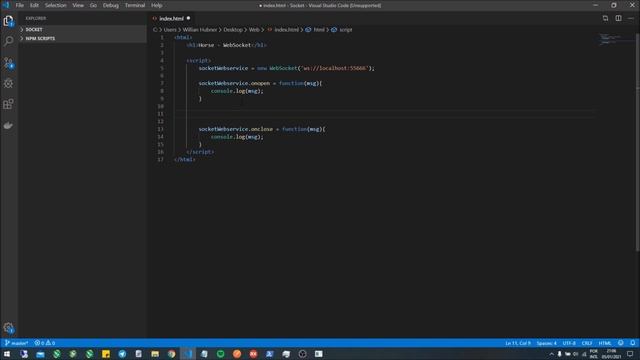Click line number 13 in gutter
Viewport: 640px width, 360px height.
point(160,129)
